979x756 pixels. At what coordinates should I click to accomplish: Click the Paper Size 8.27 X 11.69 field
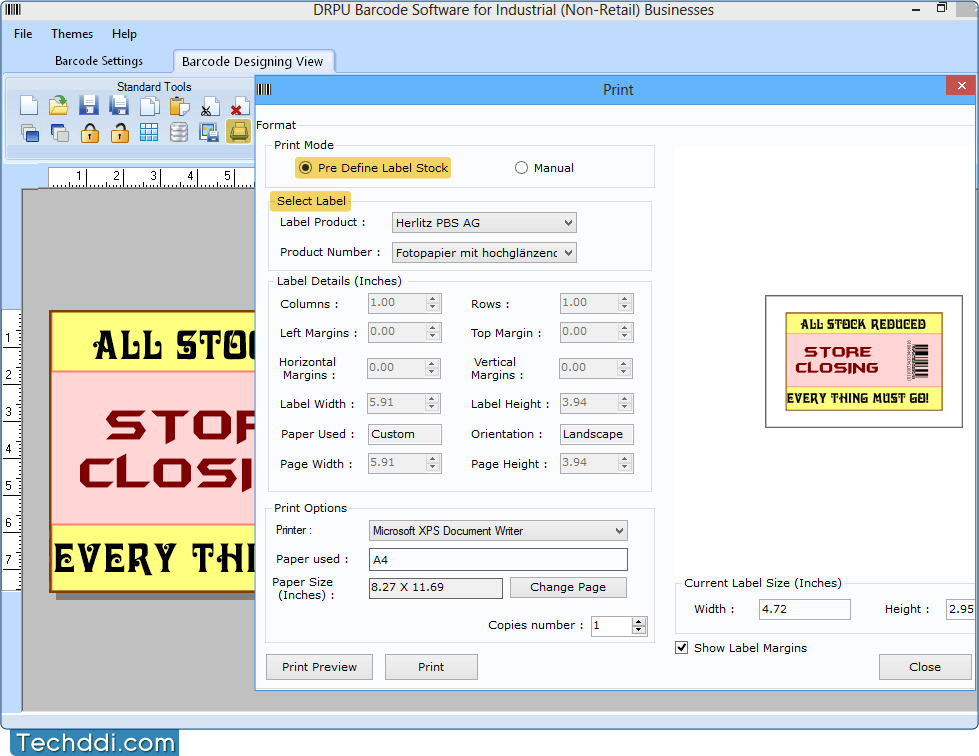pos(435,587)
